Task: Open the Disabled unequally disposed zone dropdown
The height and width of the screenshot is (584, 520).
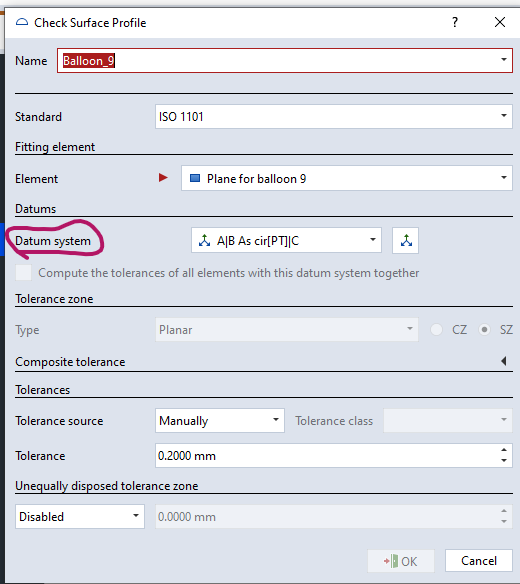Action: [x=80, y=517]
